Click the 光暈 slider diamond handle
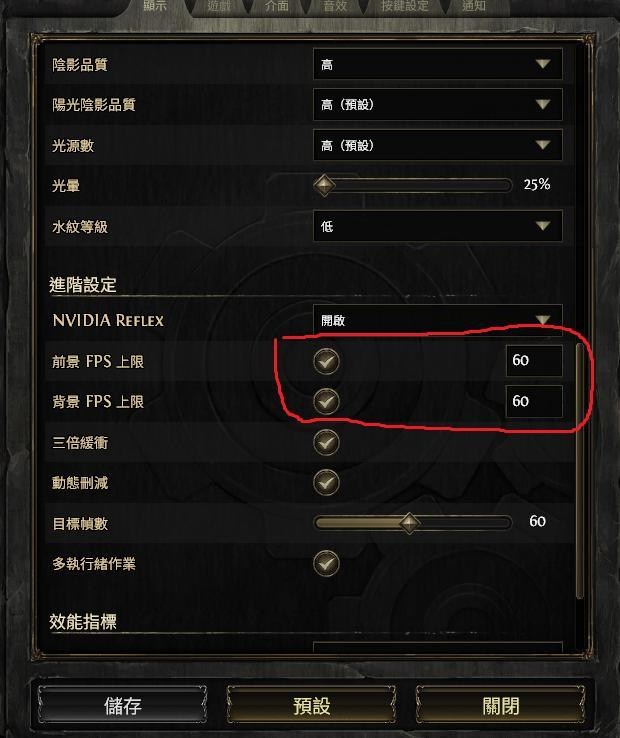Screen dimensions: 620x738 point(324,185)
